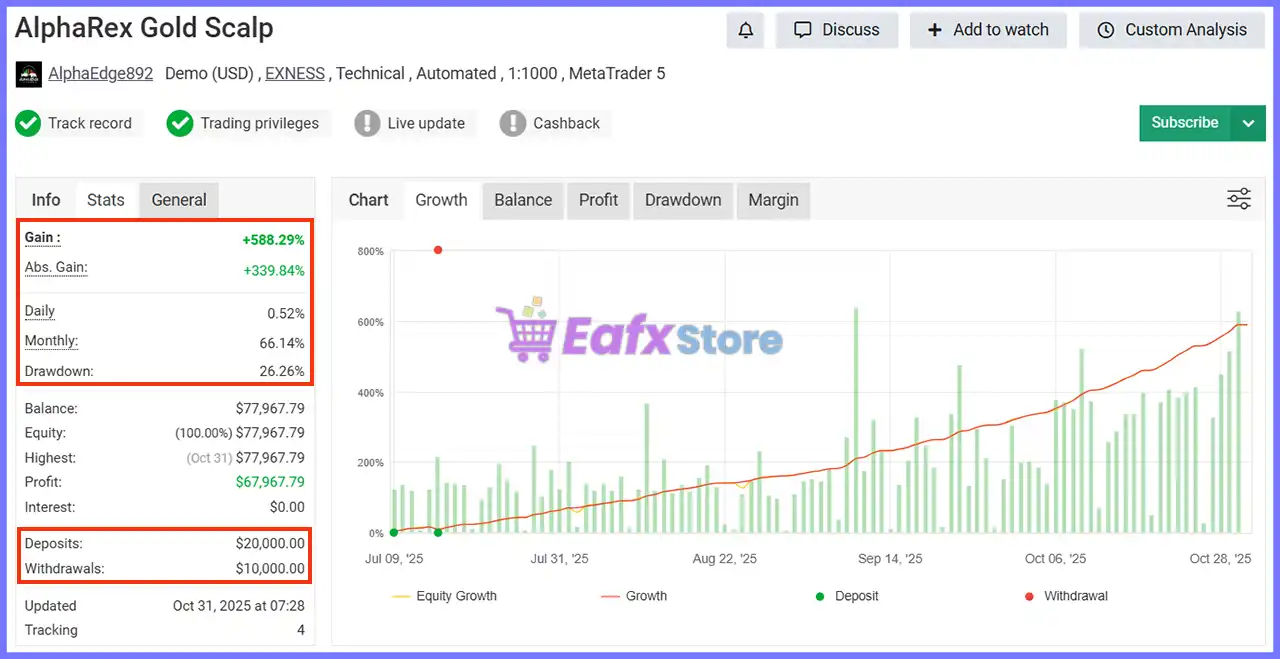1280x659 pixels.
Task: Switch to the Balance chart tab
Action: coord(523,200)
